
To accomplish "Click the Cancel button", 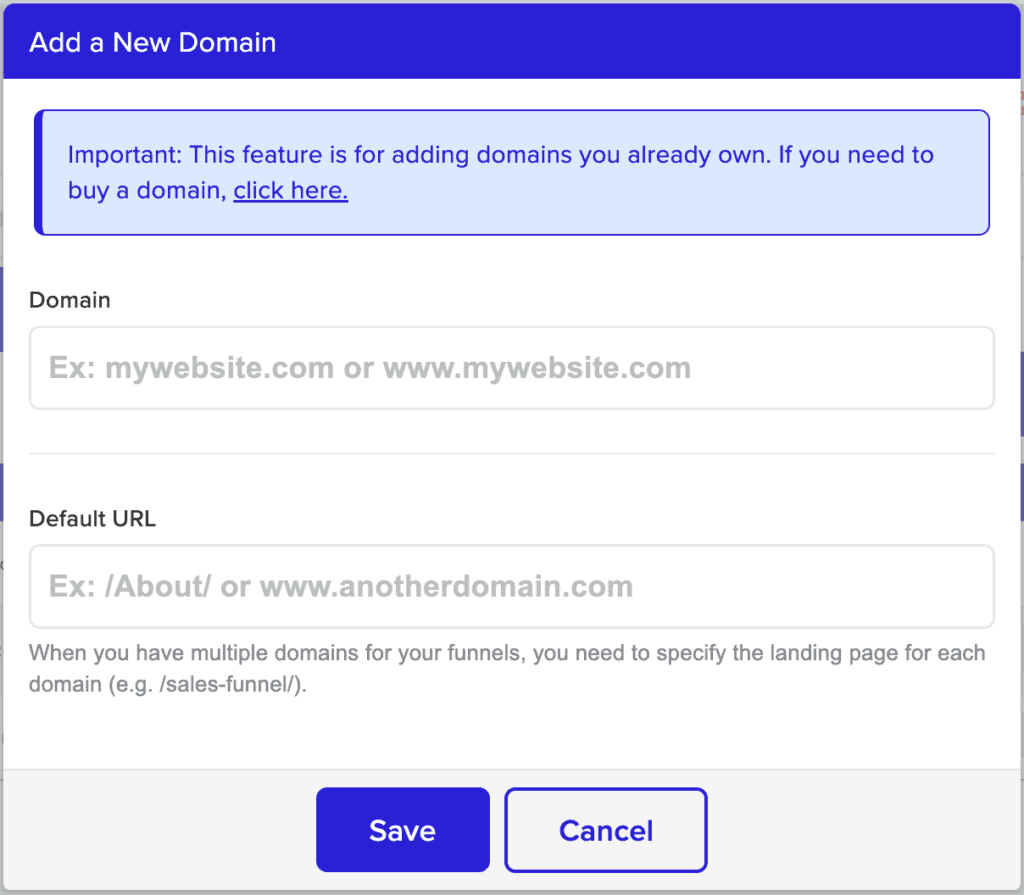I will pos(605,830).
